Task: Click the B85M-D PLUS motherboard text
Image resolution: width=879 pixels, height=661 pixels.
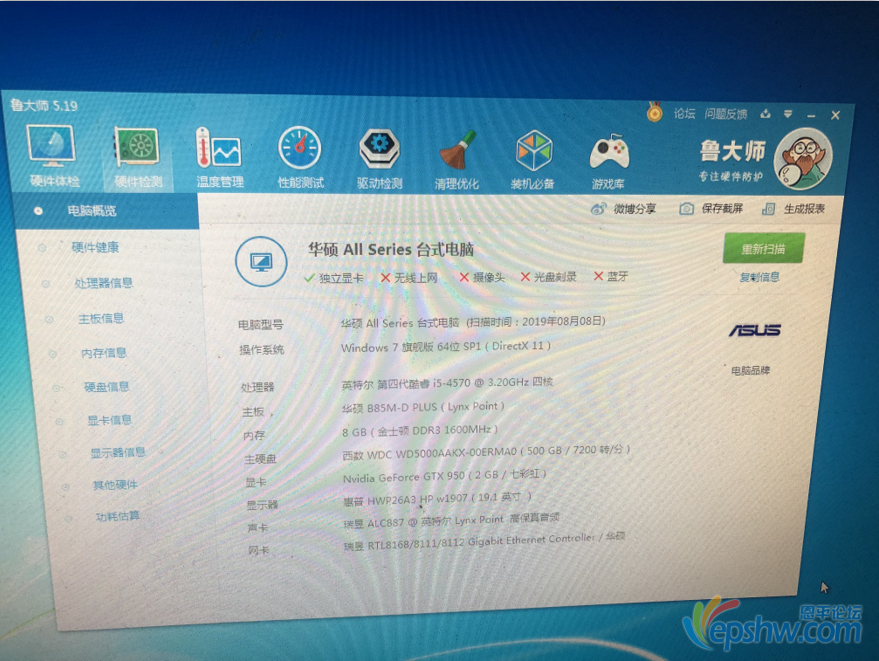Action: click(423, 408)
